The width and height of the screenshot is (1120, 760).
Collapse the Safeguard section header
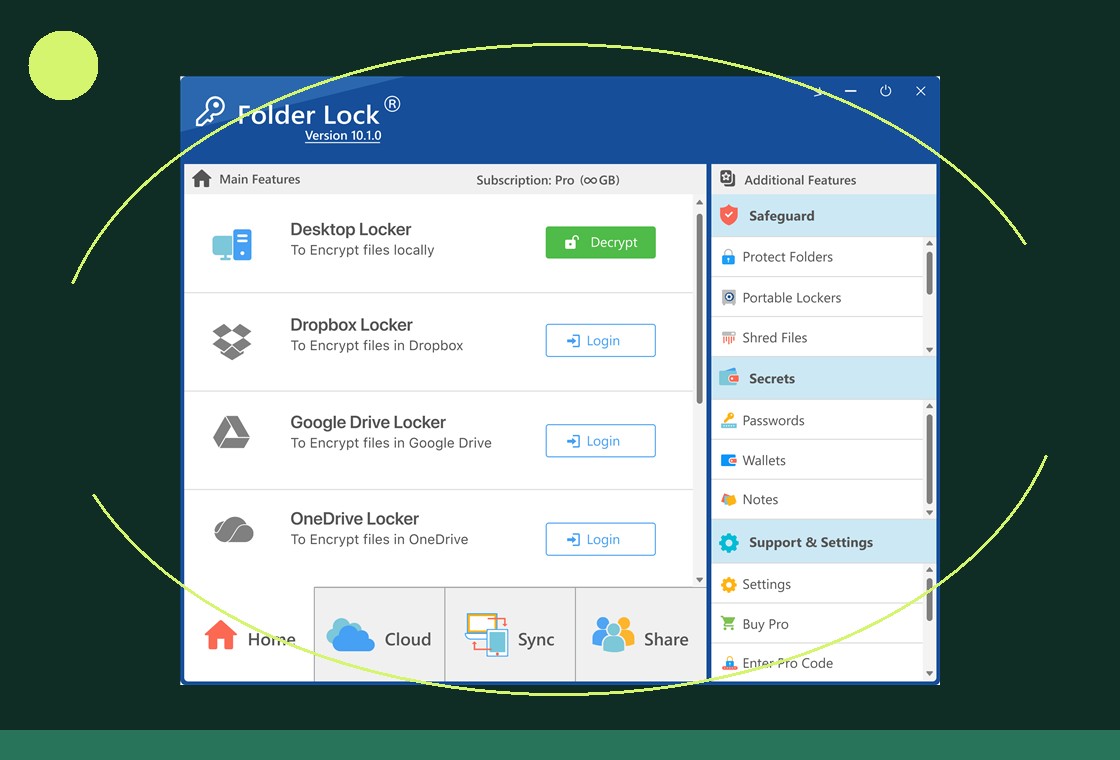824,216
